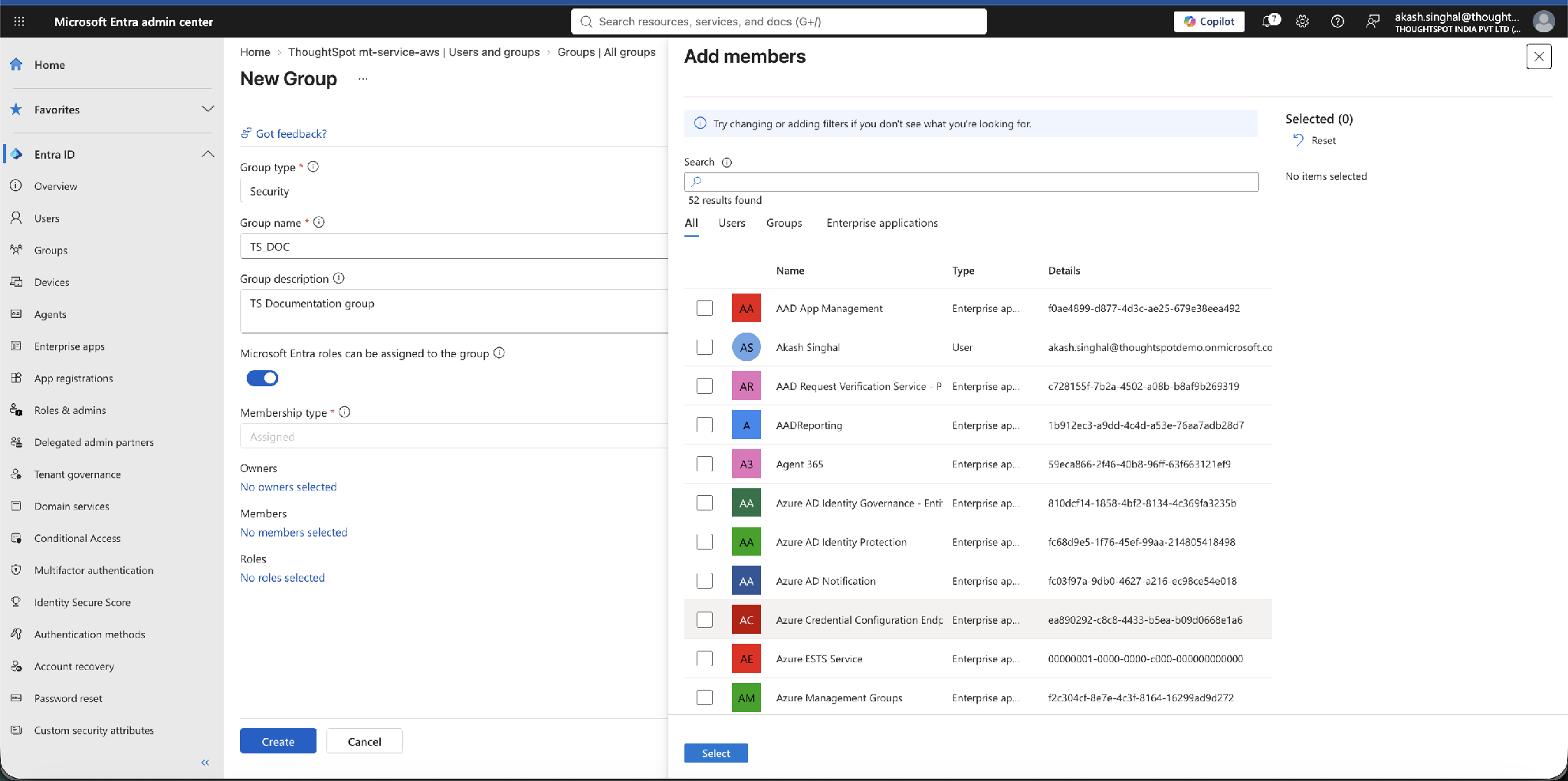Check the AAD Request Verification Service checkbox
The width and height of the screenshot is (1568, 781).
(704, 386)
